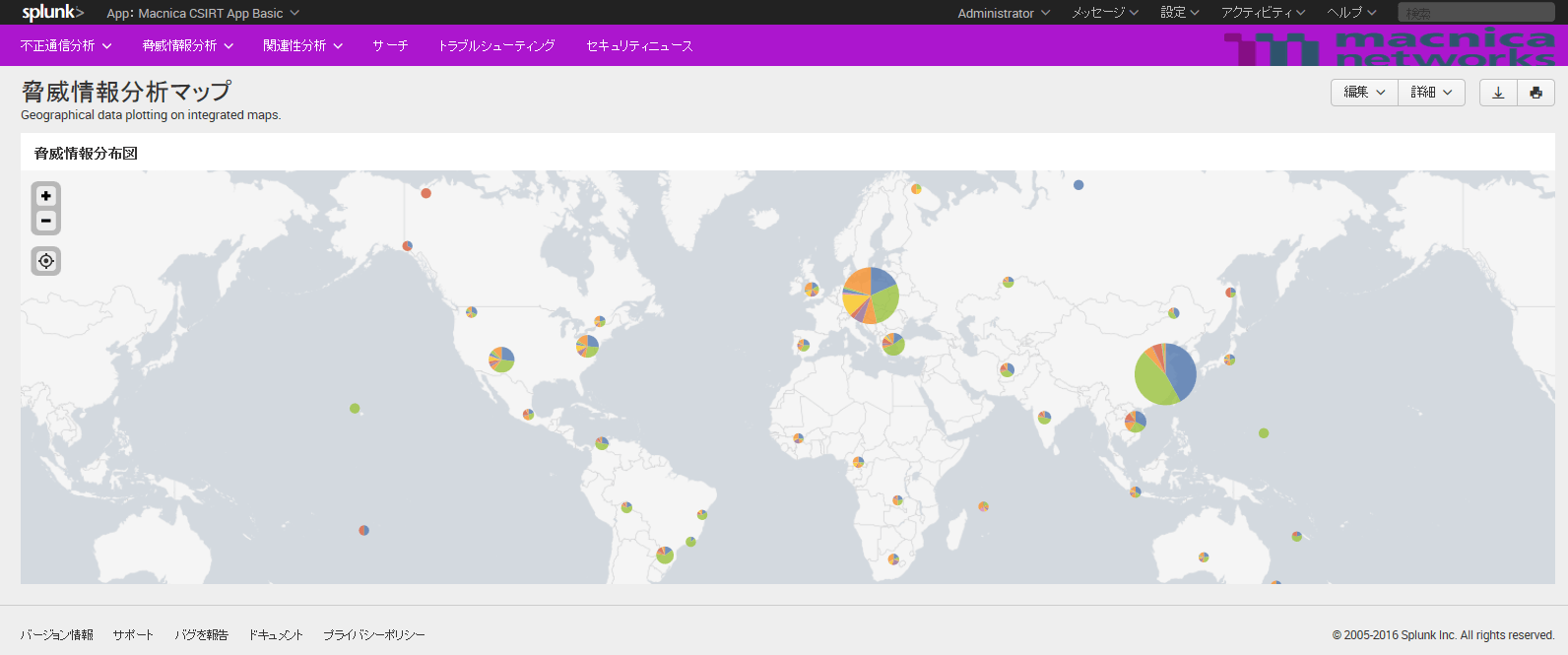1568x655 pixels.
Task: Click the search field in top bar
Action: pos(1475,13)
